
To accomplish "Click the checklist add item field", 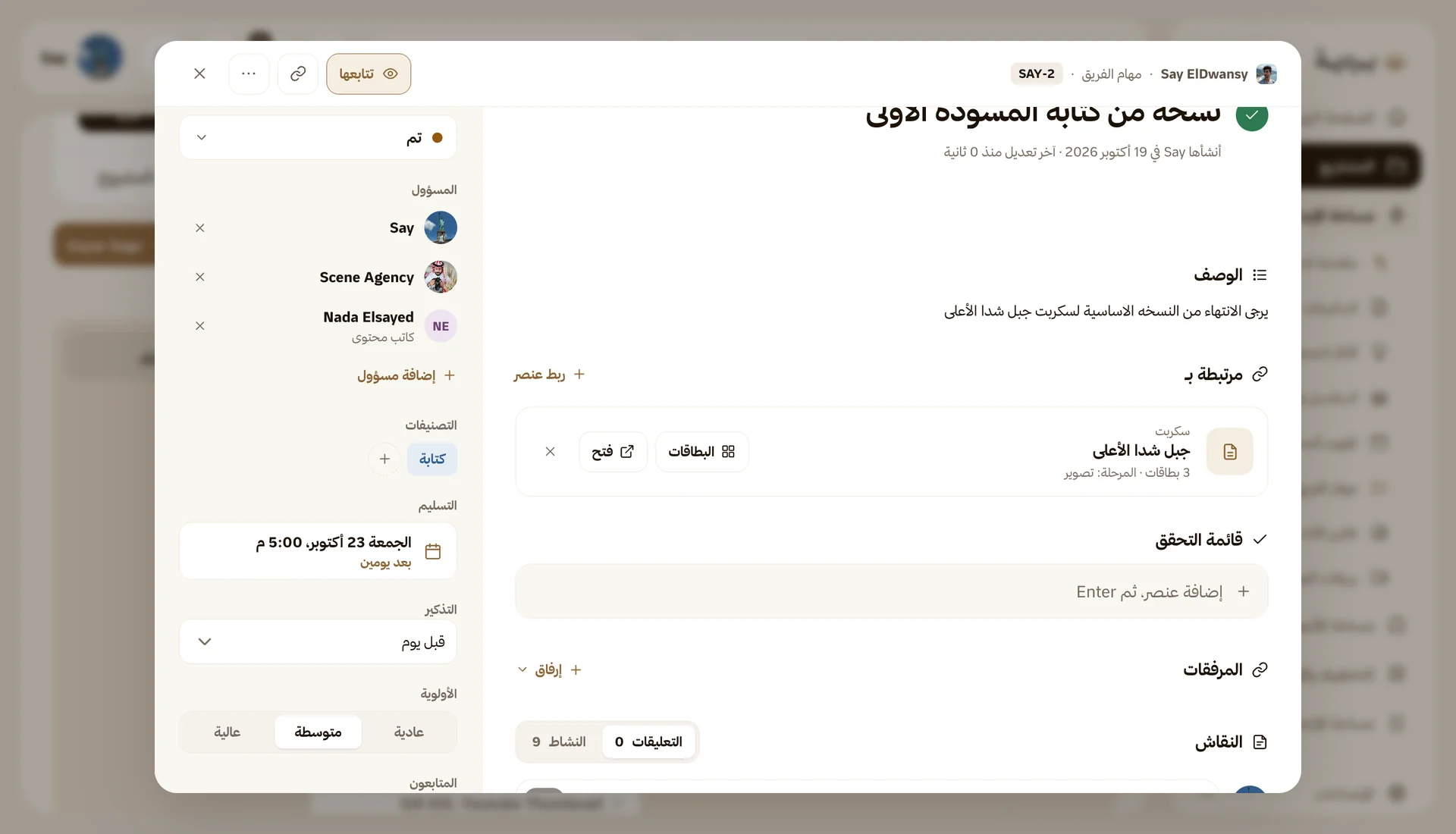I will pos(891,591).
